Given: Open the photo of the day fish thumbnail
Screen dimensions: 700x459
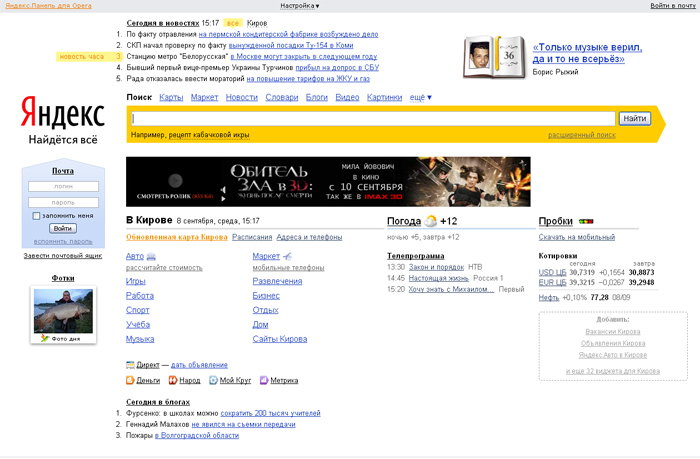Looking at the screenshot, I should point(63,311).
